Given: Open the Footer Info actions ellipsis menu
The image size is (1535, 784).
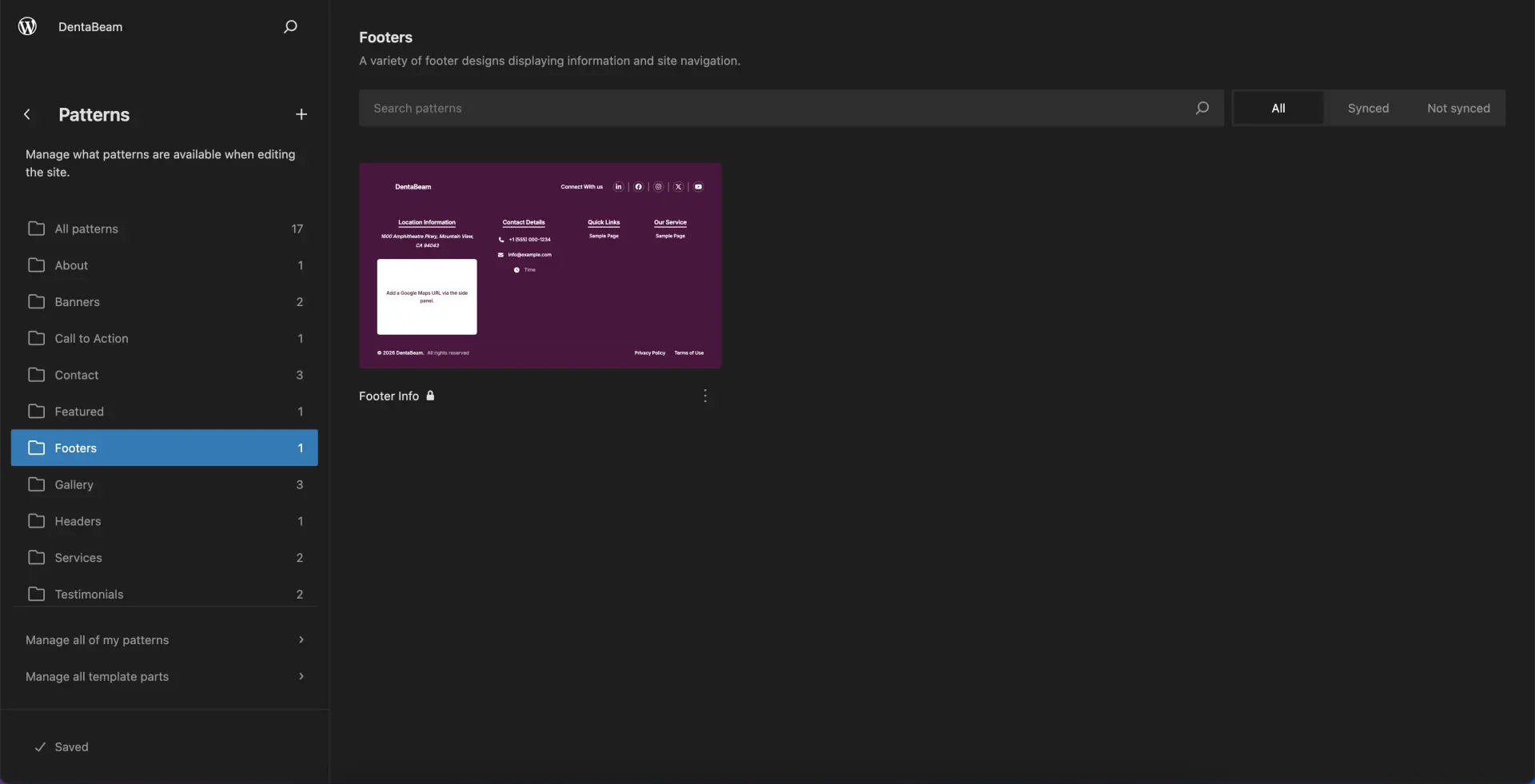Looking at the screenshot, I should [705, 396].
